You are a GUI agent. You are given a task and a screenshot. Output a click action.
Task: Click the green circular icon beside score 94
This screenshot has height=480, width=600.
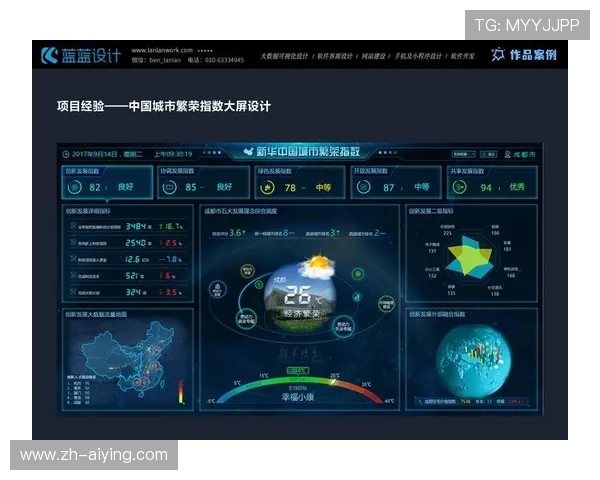(x=459, y=187)
